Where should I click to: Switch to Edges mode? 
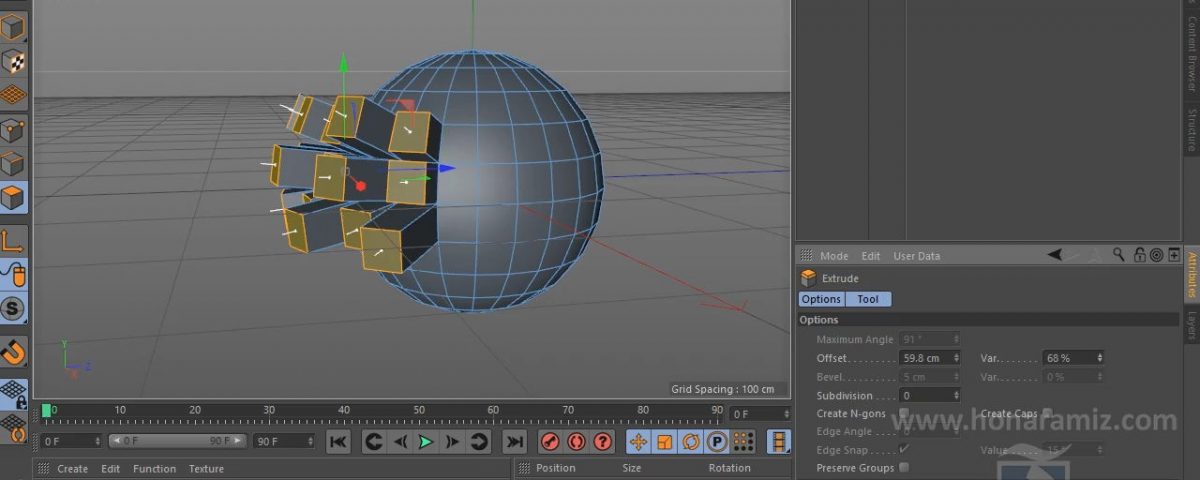point(13,163)
